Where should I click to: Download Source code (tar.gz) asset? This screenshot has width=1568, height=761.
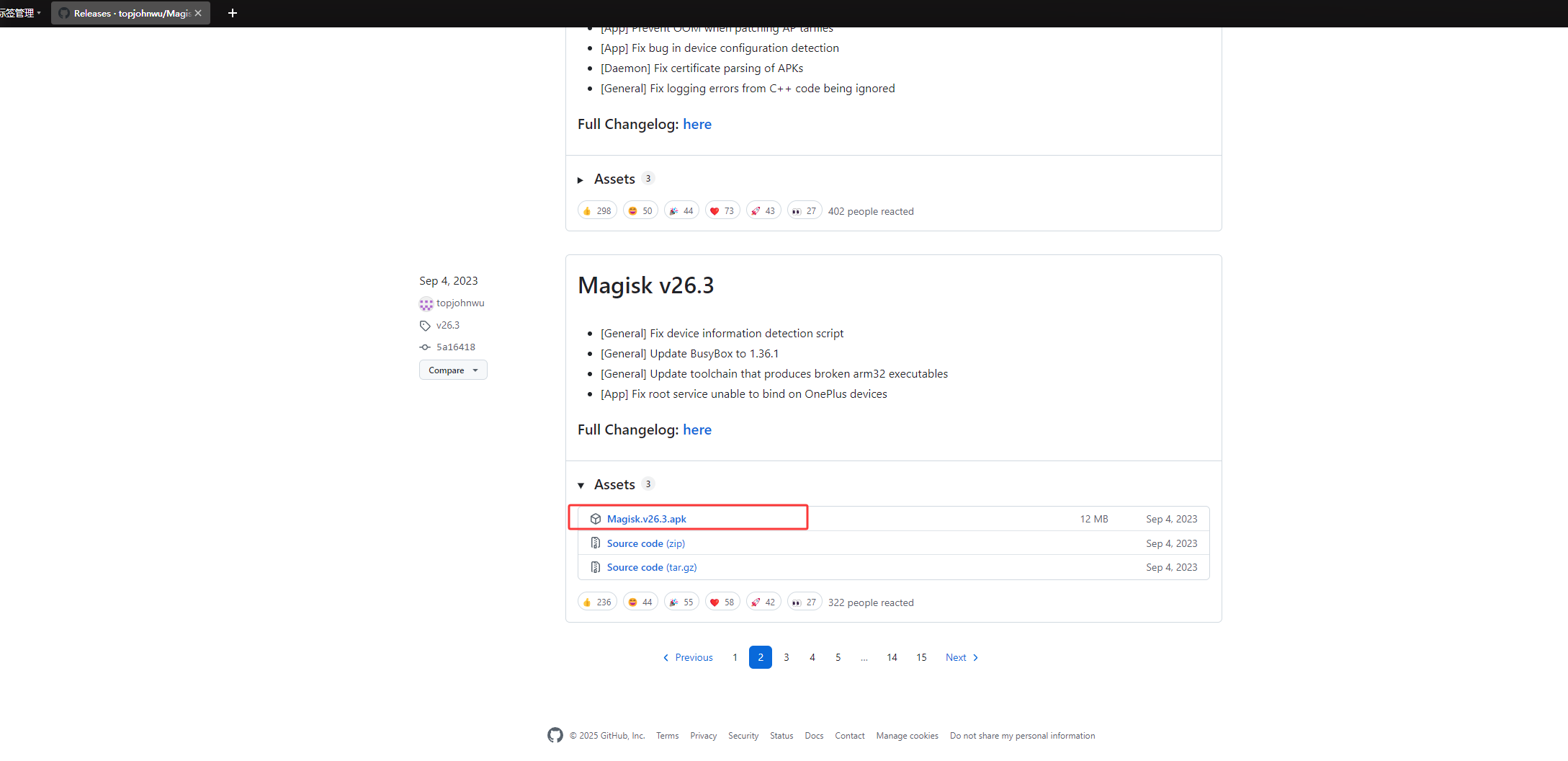[651, 567]
